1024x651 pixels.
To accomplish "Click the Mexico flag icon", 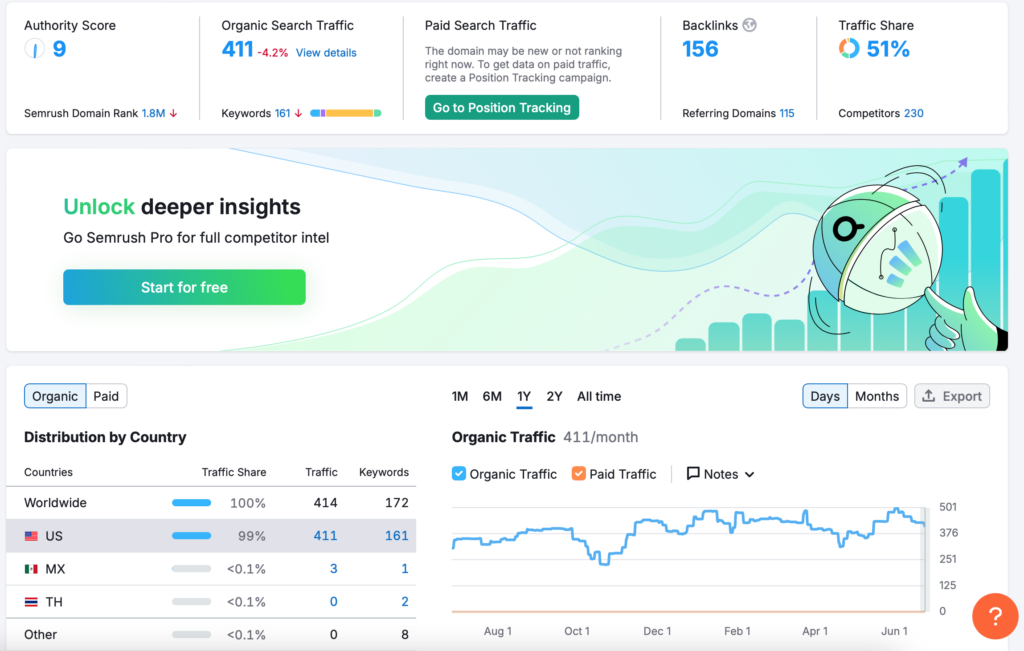I will click(x=31, y=569).
